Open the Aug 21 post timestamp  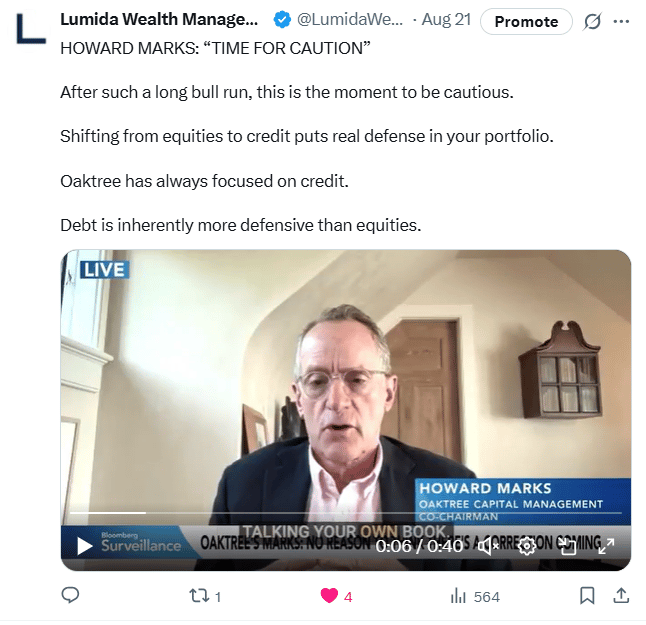(x=446, y=19)
